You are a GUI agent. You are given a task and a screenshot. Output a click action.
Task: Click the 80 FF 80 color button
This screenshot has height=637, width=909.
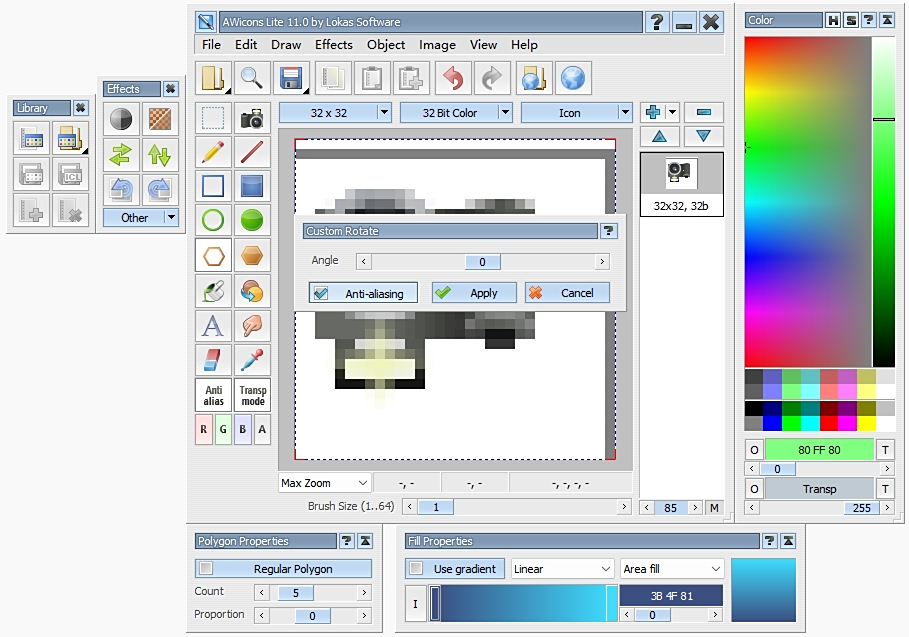point(819,450)
